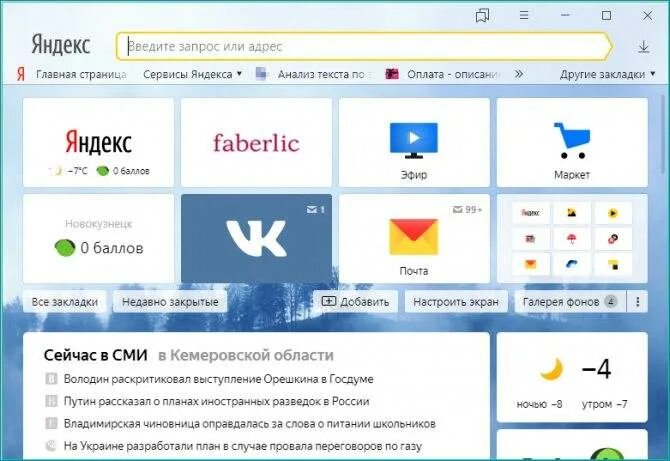Open the downloads arrow icon
The width and height of the screenshot is (670, 461).
(644, 47)
